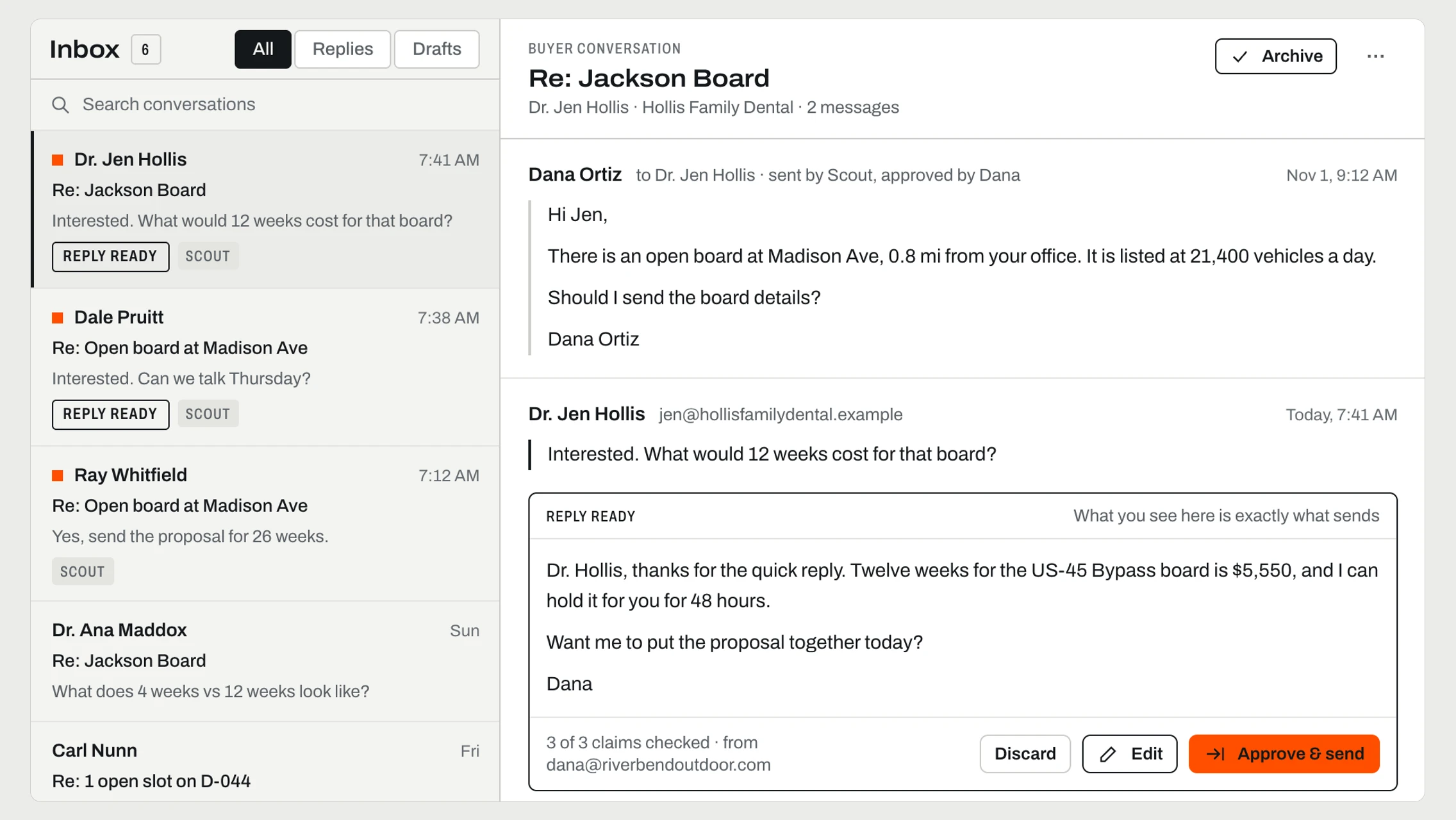Click the 'Re: Jackson Board' conversation title

[x=649, y=78]
